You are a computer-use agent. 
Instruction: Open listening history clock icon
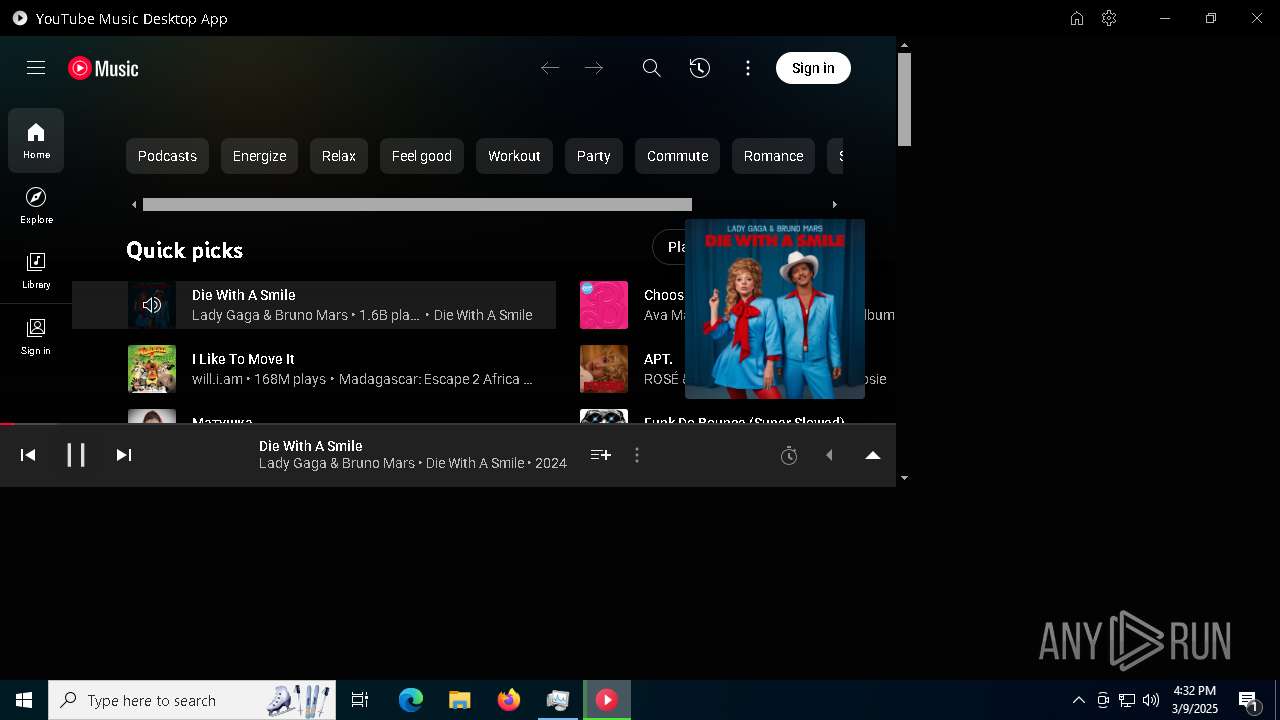[700, 68]
